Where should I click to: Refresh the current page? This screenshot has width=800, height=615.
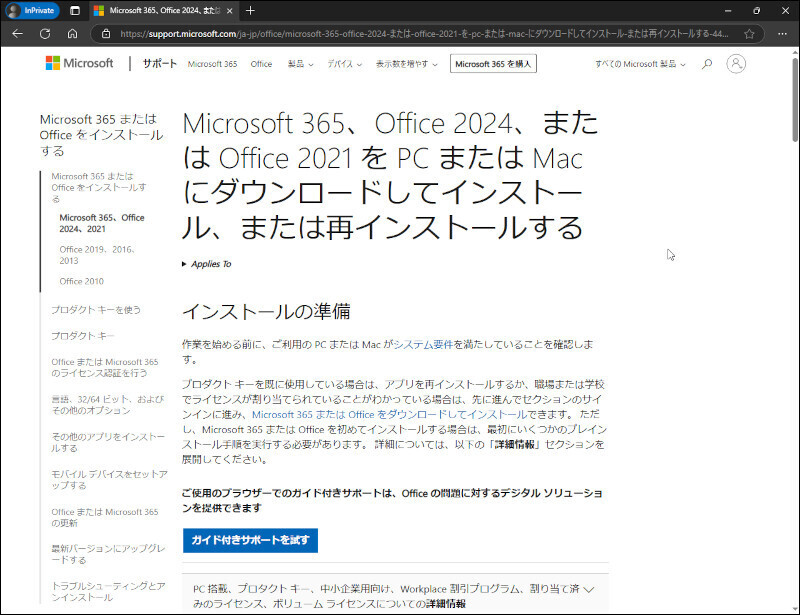[45, 34]
